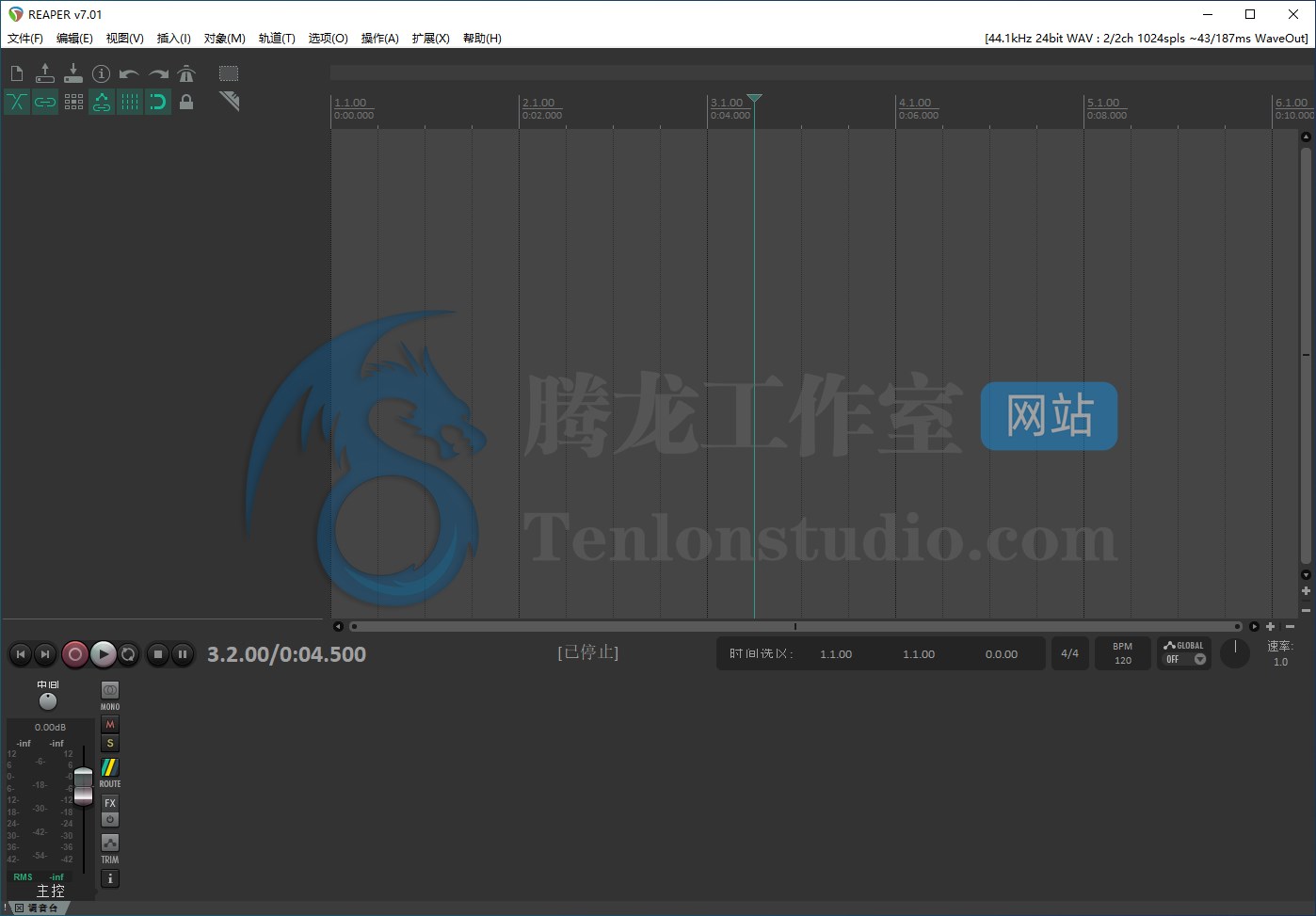Image resolution: width=1316 pixels, height=916 pixels.
Task: Open the 编辑(E) menu
Action: [x=74, y=39]
